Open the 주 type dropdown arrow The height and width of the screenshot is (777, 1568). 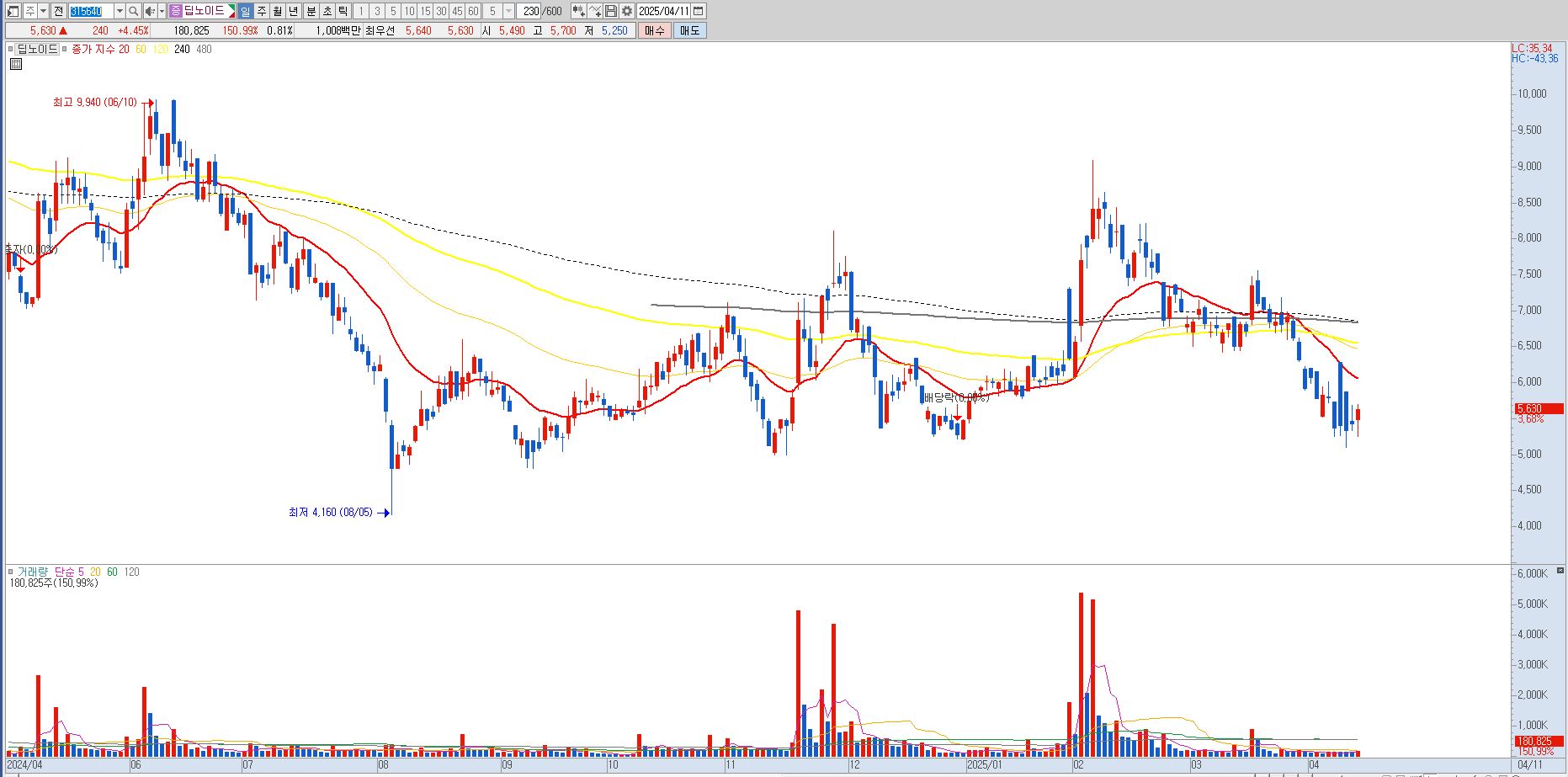point(43,11)
